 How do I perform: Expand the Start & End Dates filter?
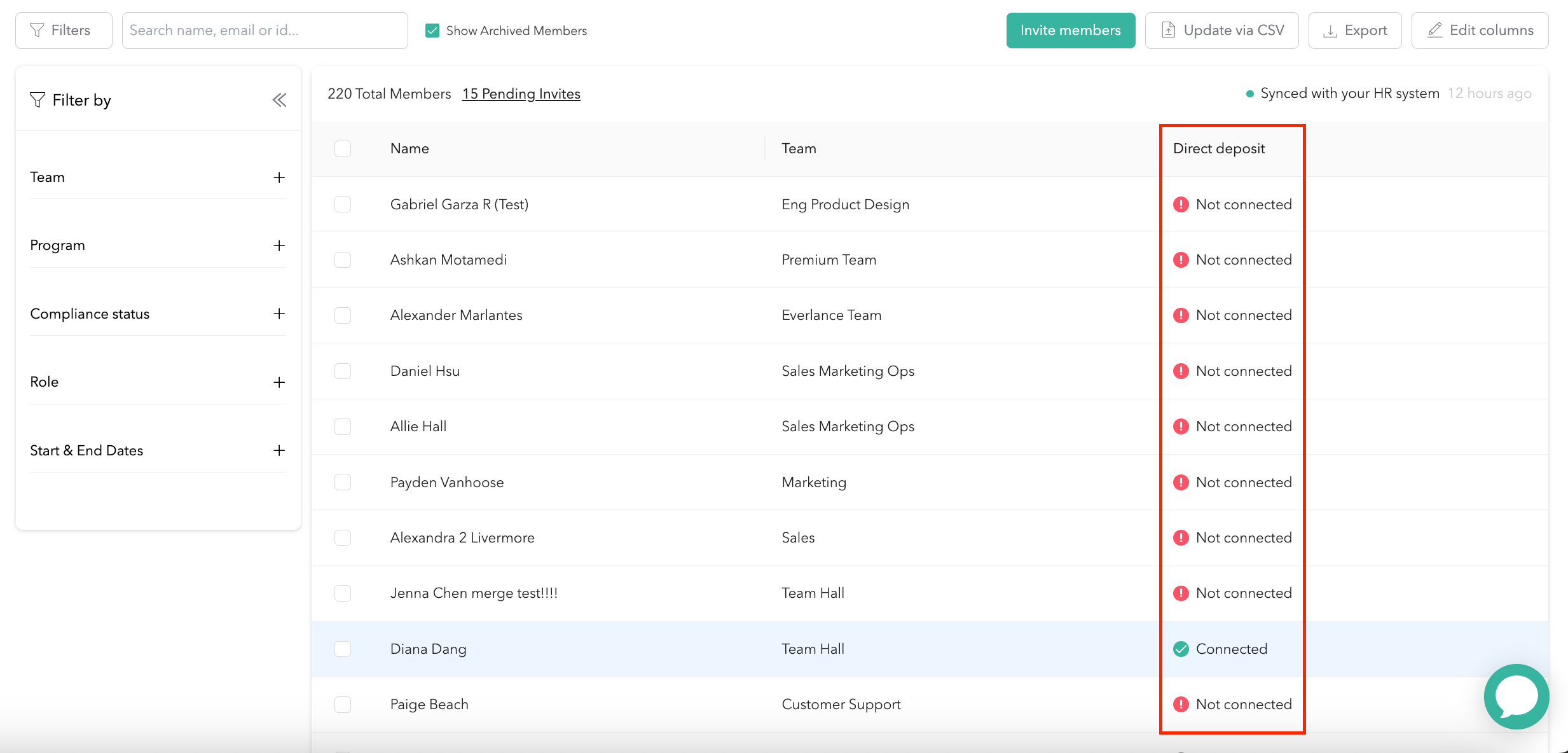279,450
